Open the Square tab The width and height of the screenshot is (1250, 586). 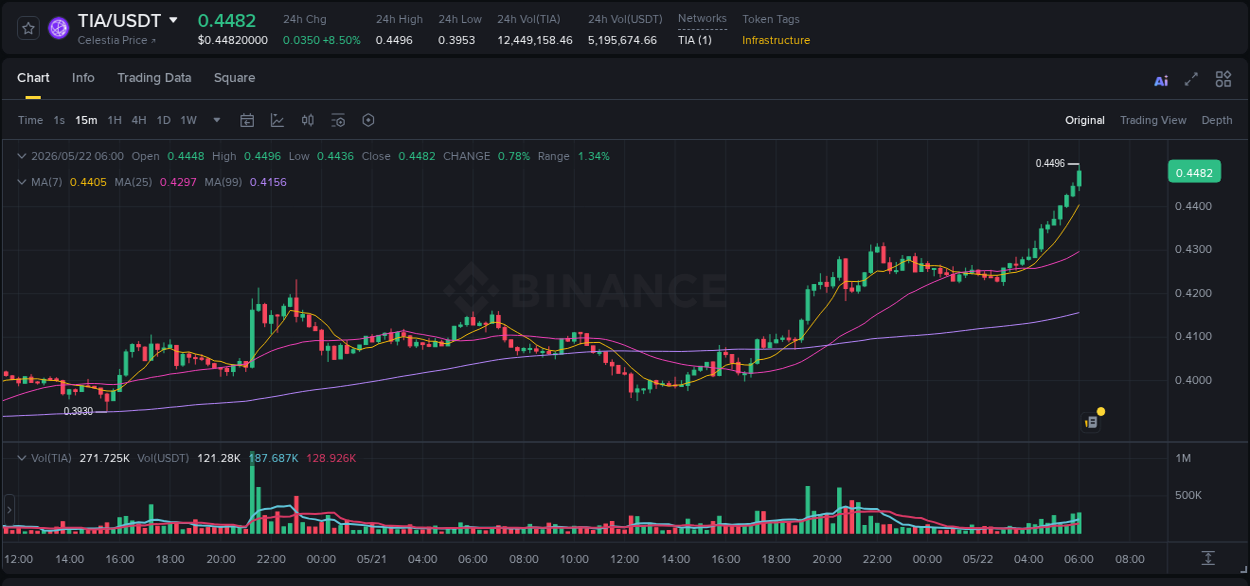pos(234,78)
